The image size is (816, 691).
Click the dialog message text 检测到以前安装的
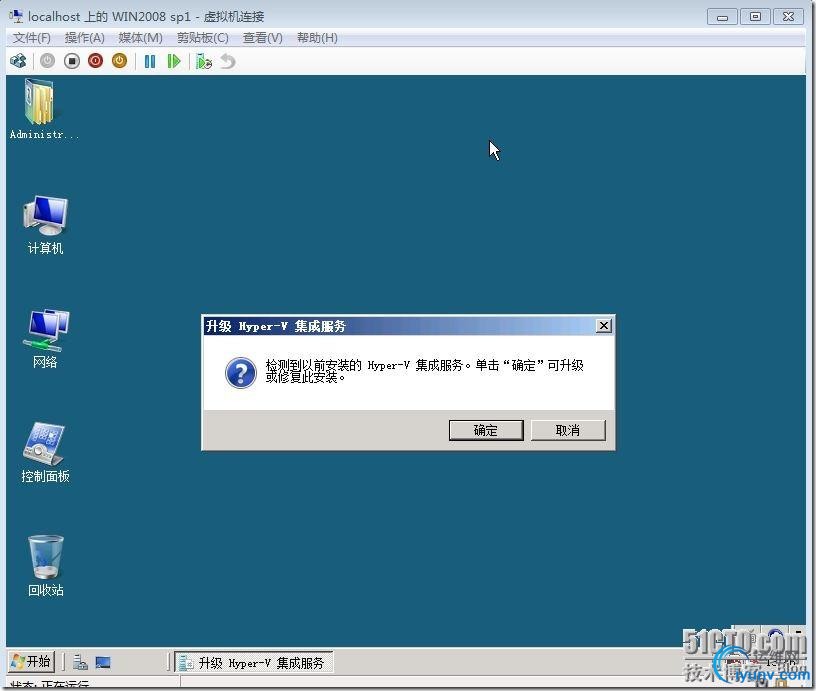coord(313,365)
